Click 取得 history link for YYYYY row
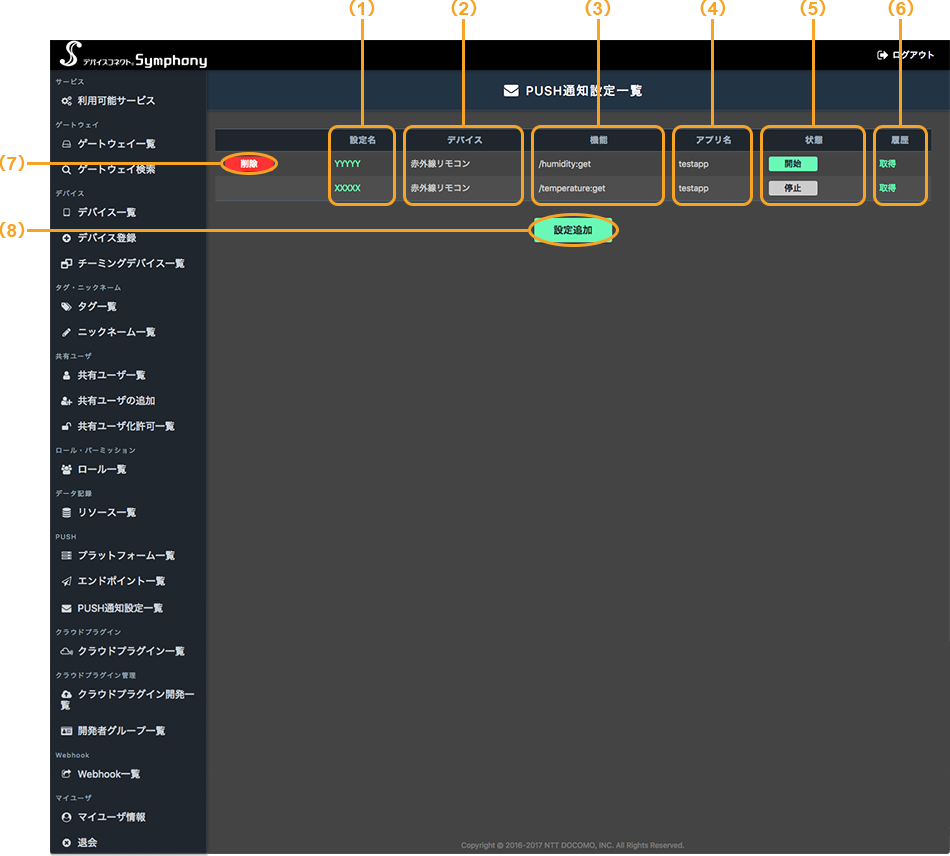The image size is (950, 856). [x=887, y=164]
